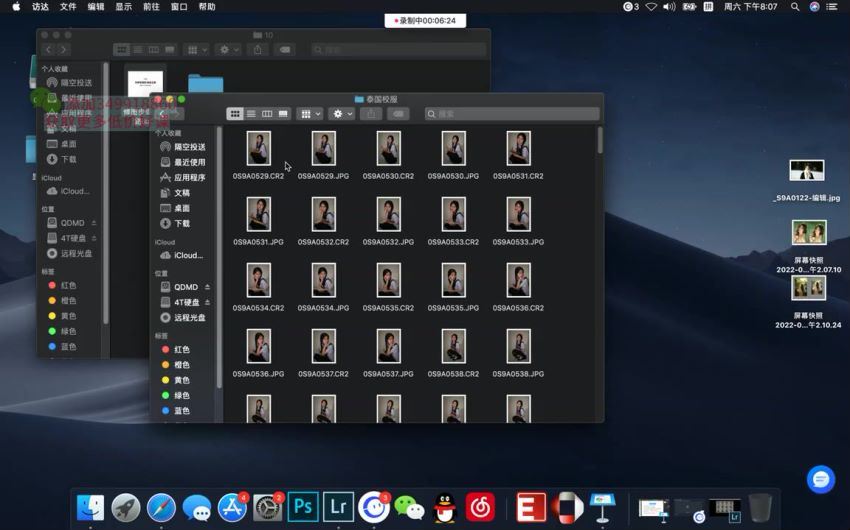Switch front Finder window to list view
The image size is (850, 530).
point(251,114)
